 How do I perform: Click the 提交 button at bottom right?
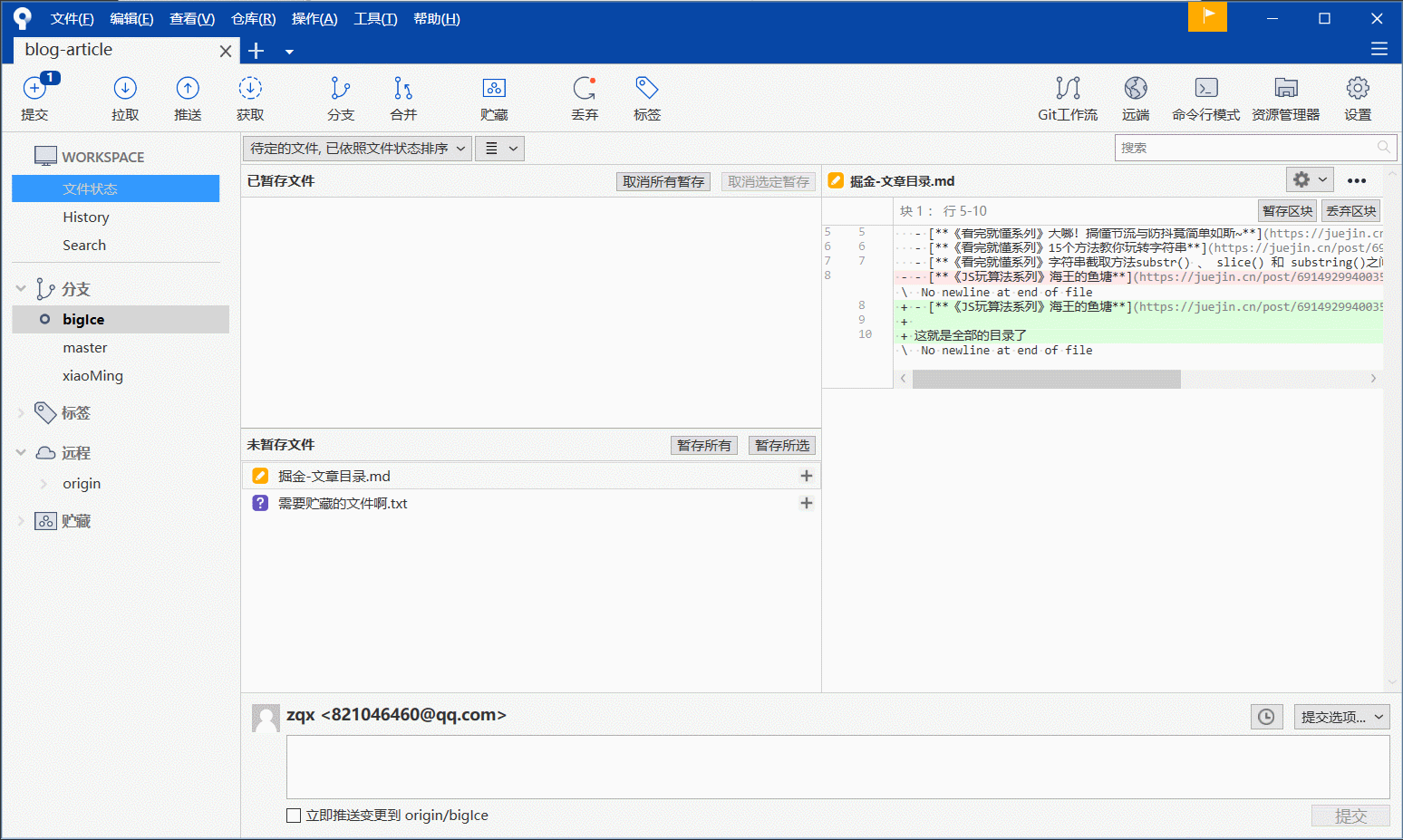1350,816
